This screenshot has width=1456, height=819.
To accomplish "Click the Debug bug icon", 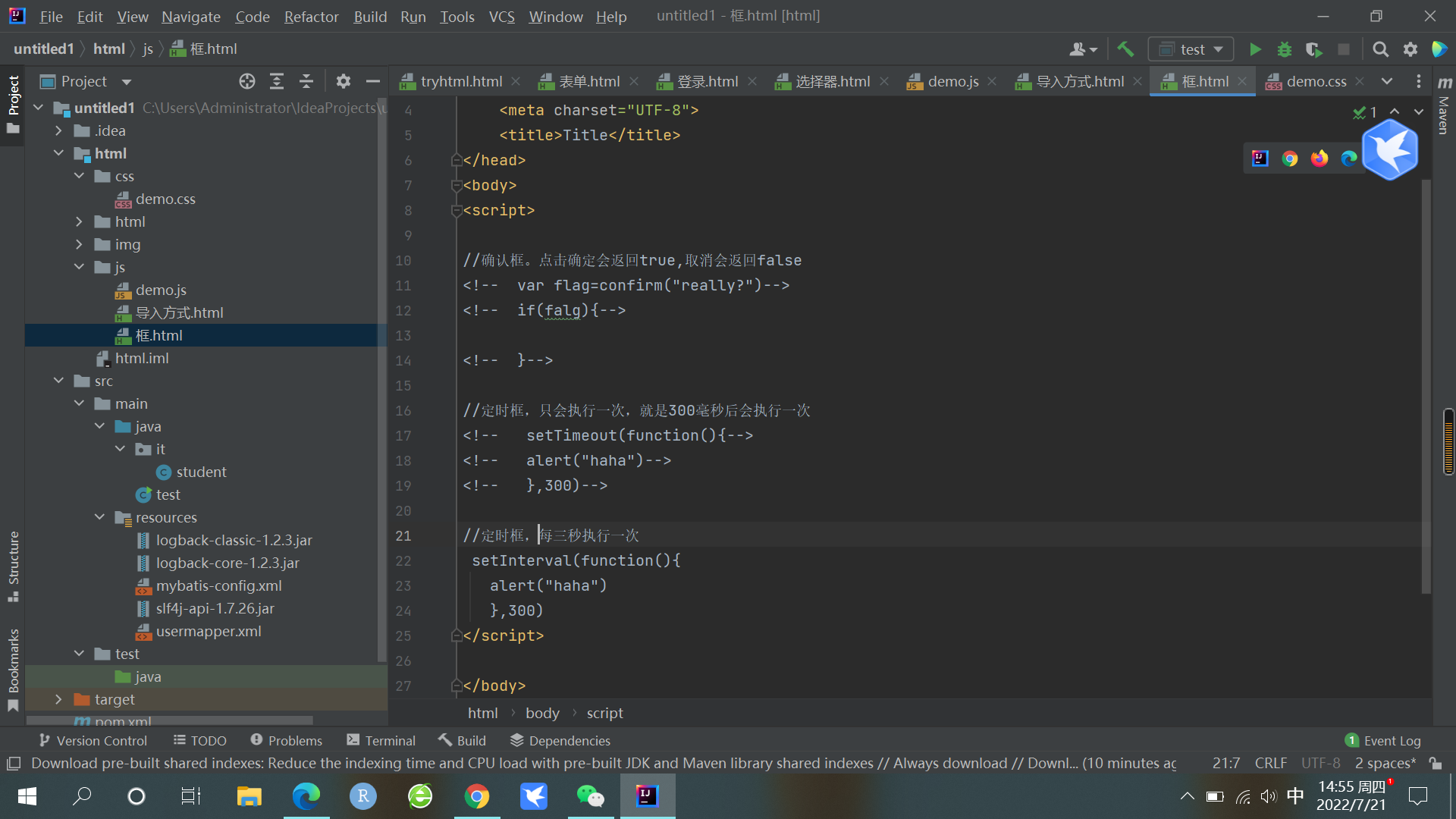I will click(x=1285, y=49).
